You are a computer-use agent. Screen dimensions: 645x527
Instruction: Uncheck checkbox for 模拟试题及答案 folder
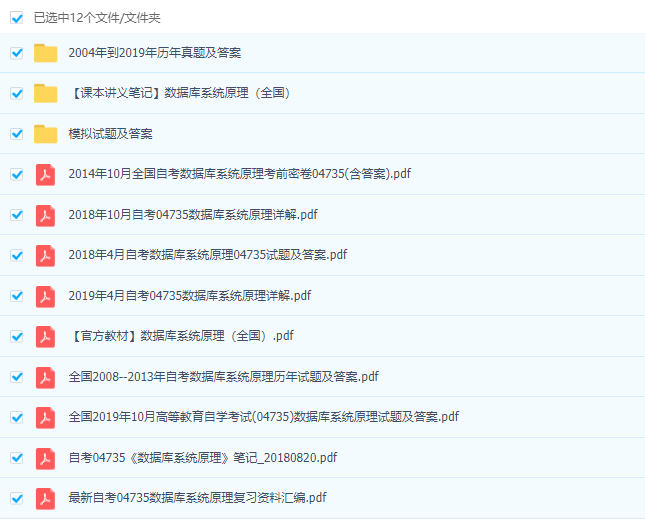click(16, 134)
